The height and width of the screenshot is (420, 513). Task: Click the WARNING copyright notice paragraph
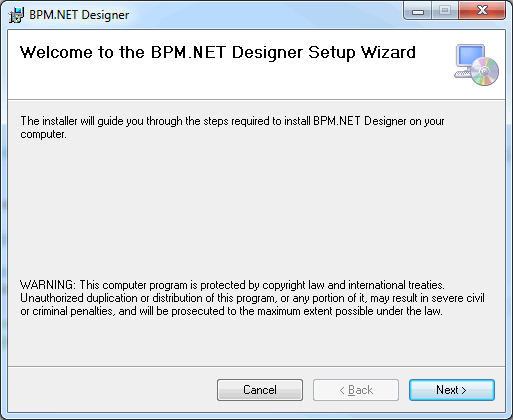pos(252,298)
